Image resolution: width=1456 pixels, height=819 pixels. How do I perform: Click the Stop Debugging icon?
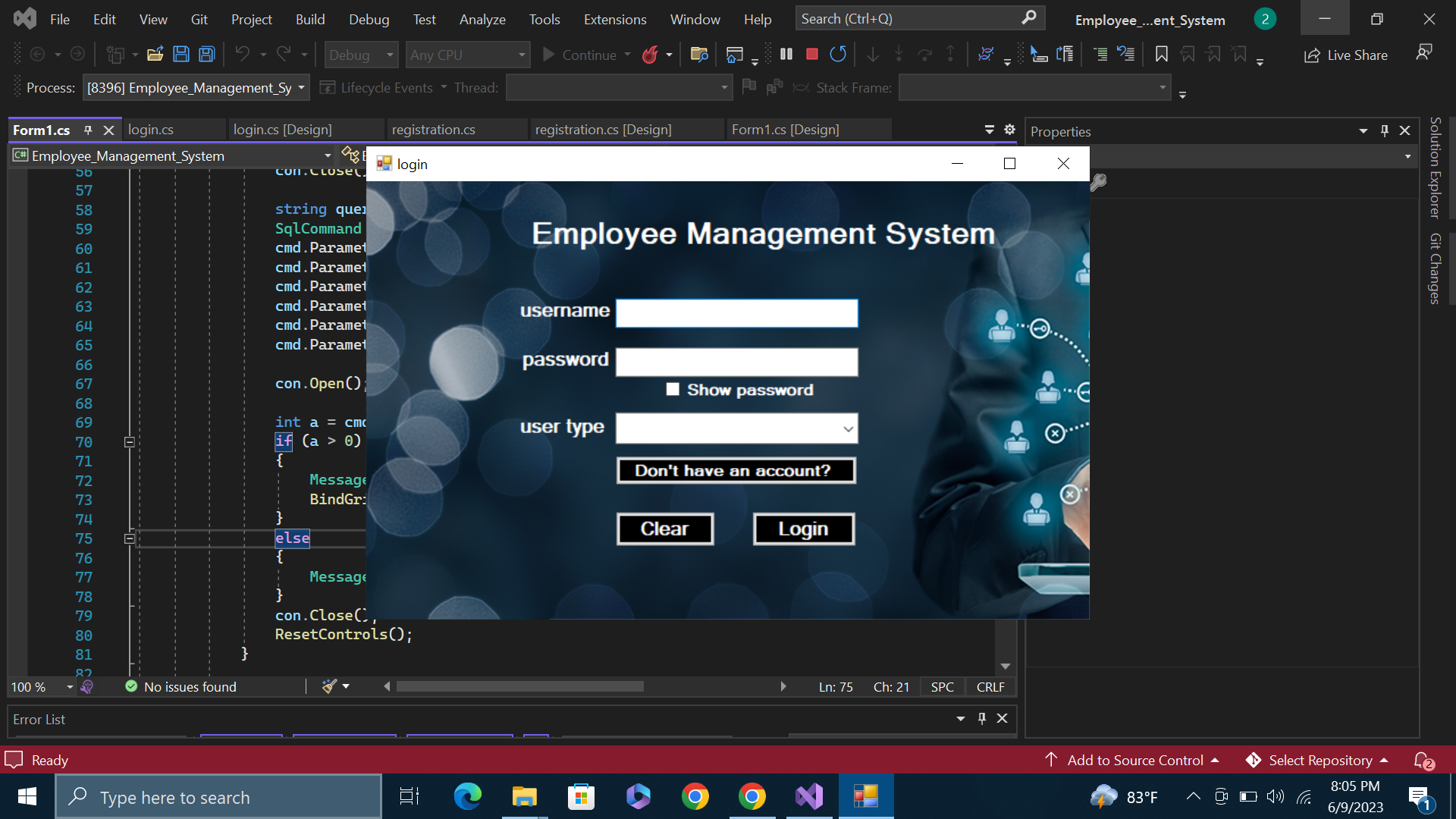[x=811, y=54]
